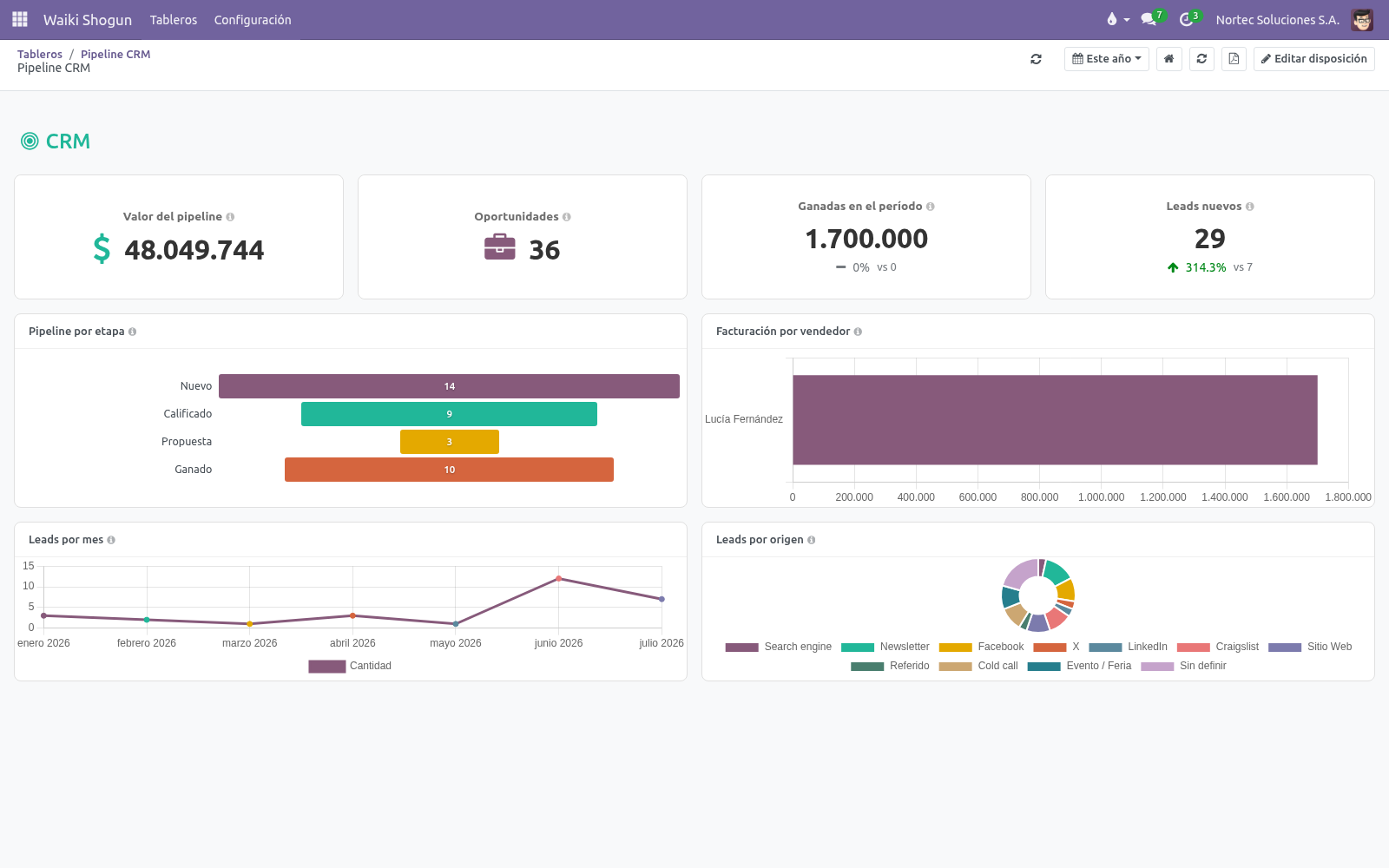Click info icon next to Facturación por vendedor

coord(858,332)
